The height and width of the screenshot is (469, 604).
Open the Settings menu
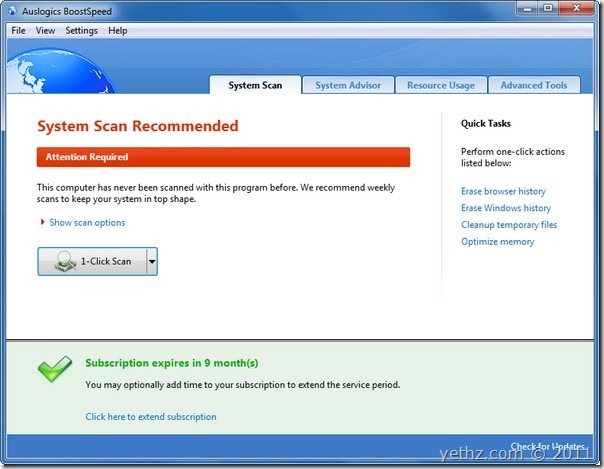[81, 31]
